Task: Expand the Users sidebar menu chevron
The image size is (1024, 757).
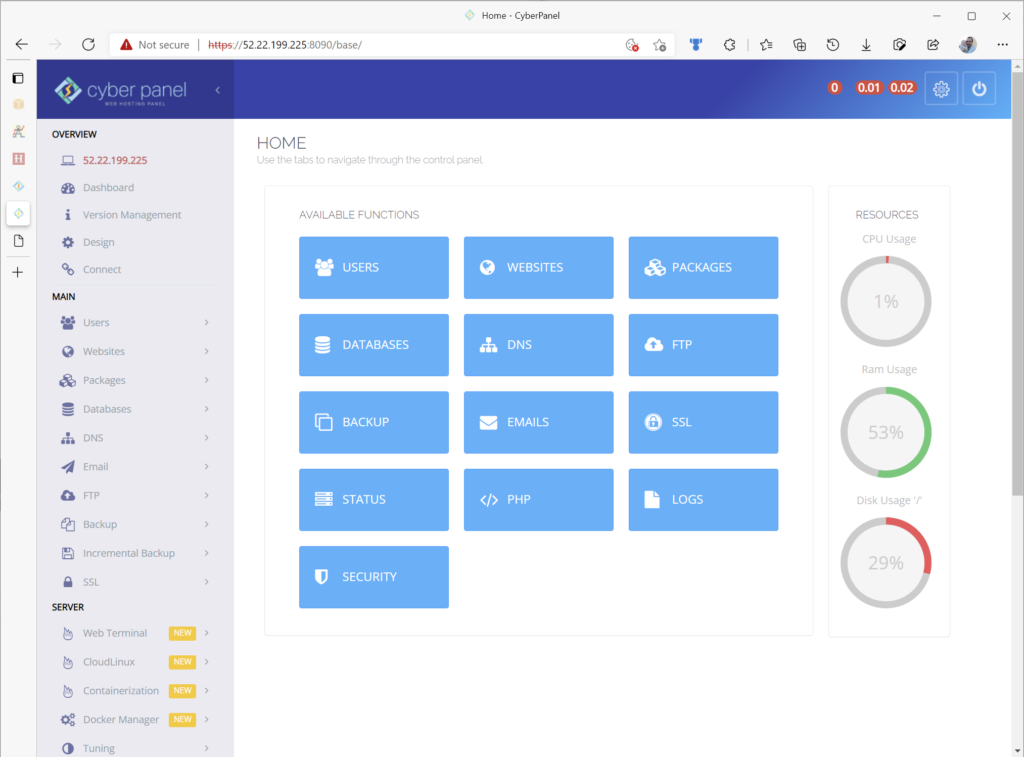Action: (206, 323)
